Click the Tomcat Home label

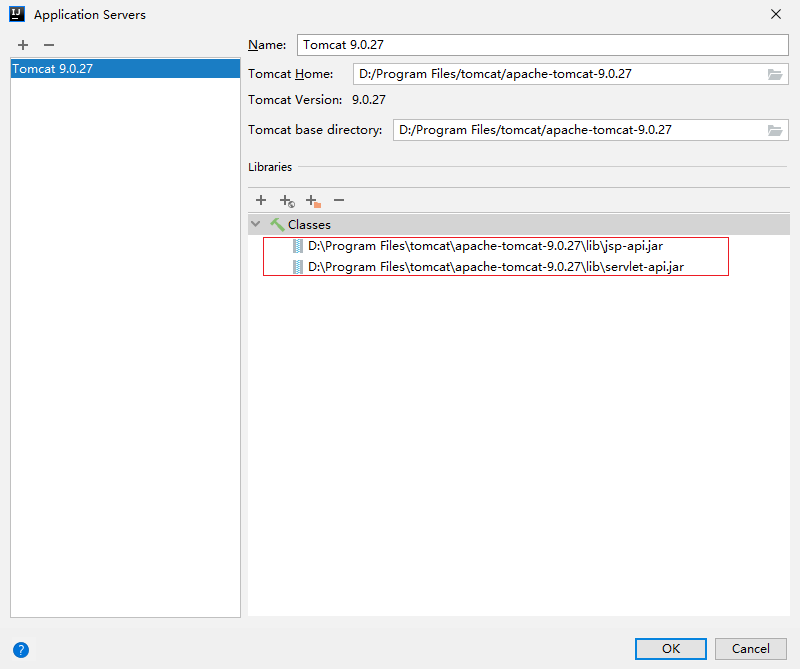pyautogui.click(x=290, y=74)
